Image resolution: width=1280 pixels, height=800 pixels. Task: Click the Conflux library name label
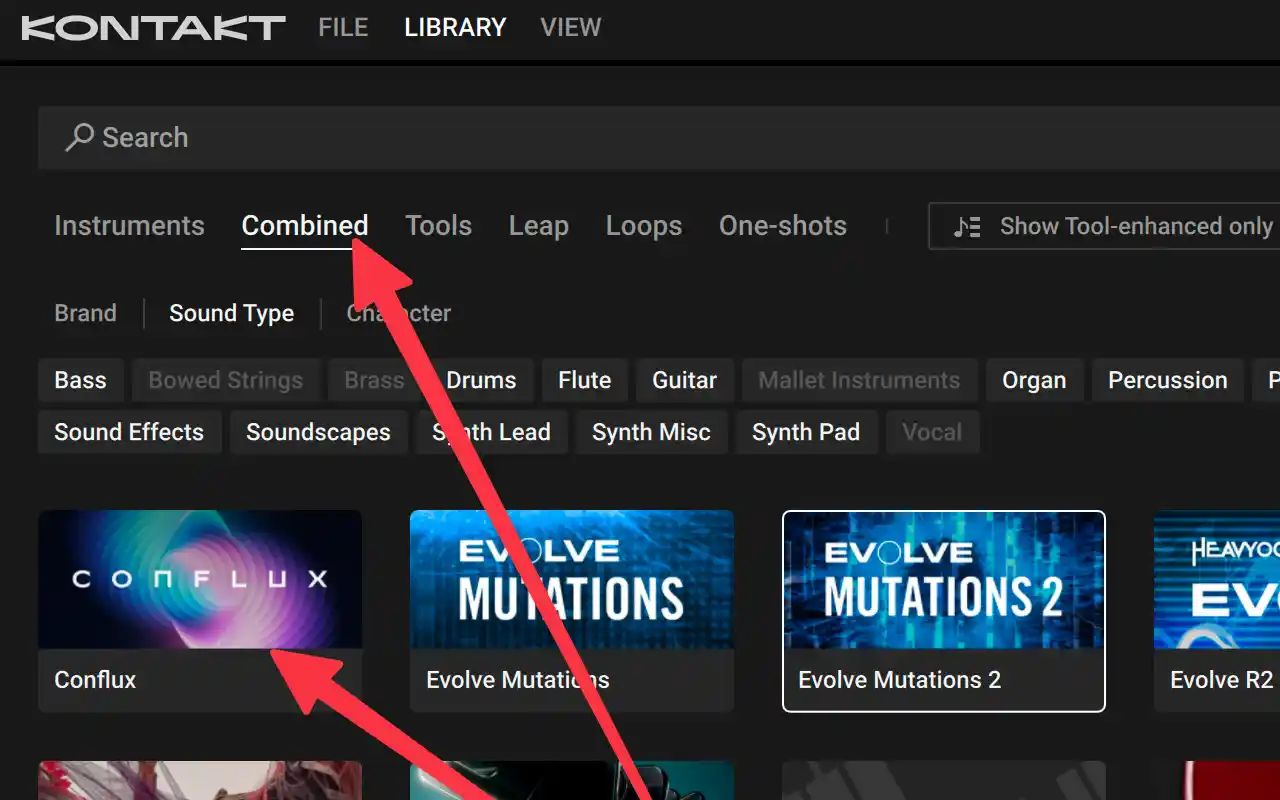[x=95, y=680]
